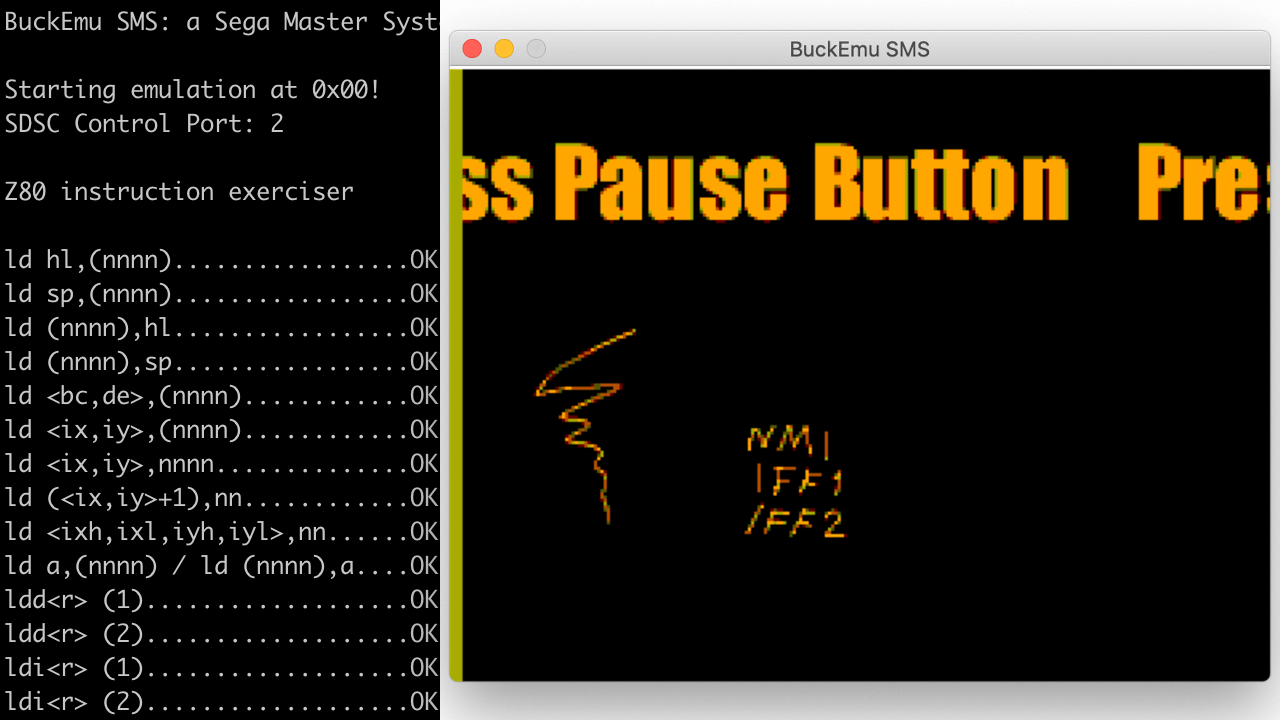Click the disabled zoom button of BuckEmu SMS
The width and height of the screenshot is (1280, 720).
[x=537, y=48]
